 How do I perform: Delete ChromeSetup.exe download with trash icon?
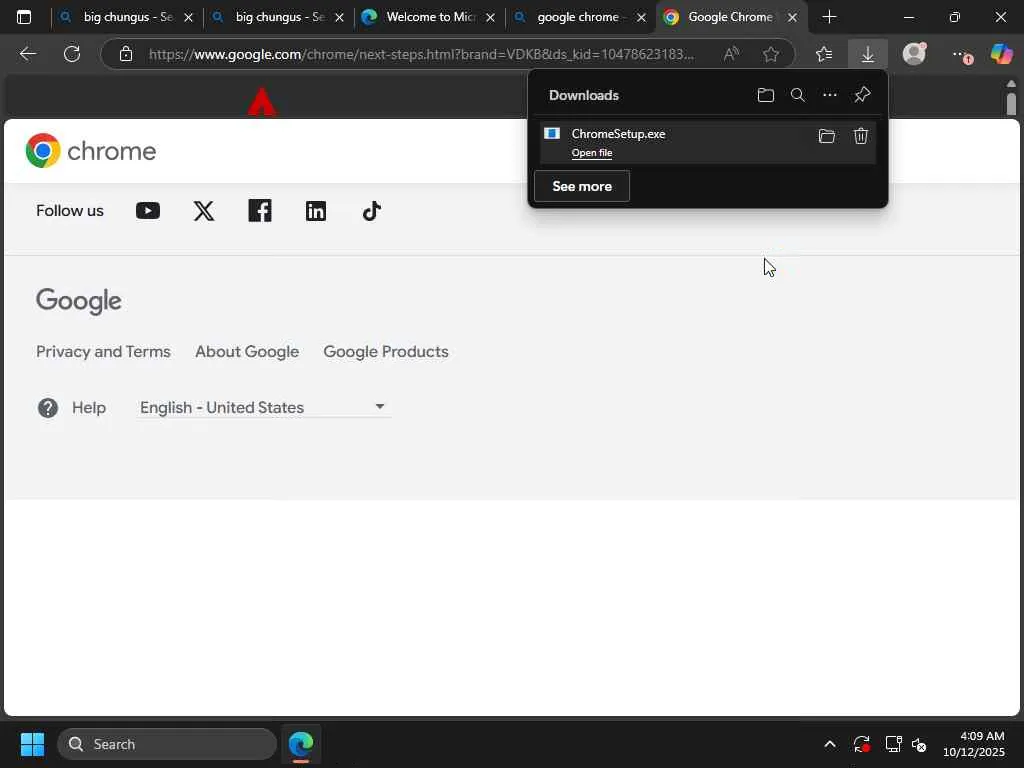pos(861,136)
